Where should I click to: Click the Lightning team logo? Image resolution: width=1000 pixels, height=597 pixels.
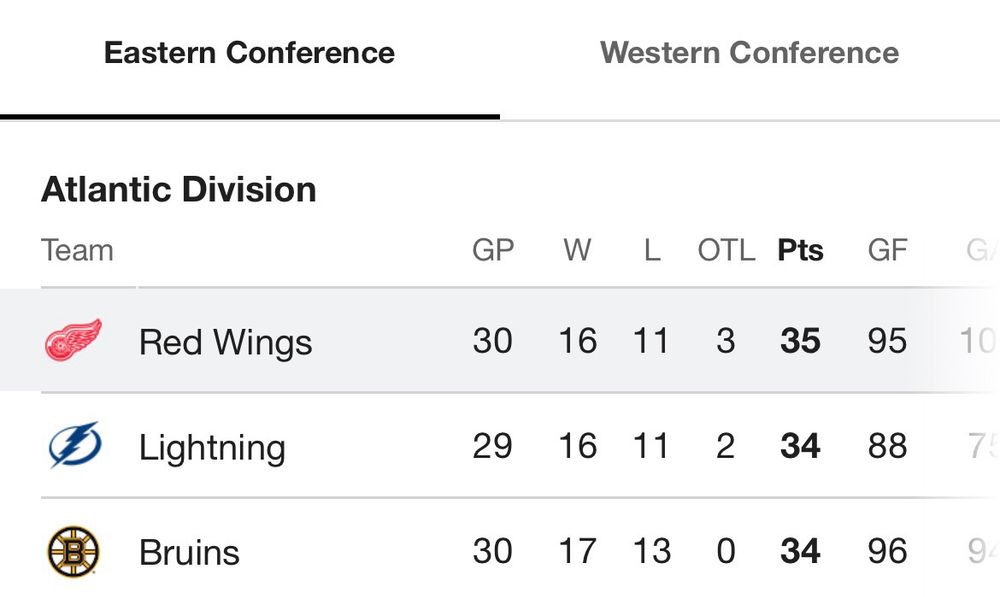coord(74,446)
